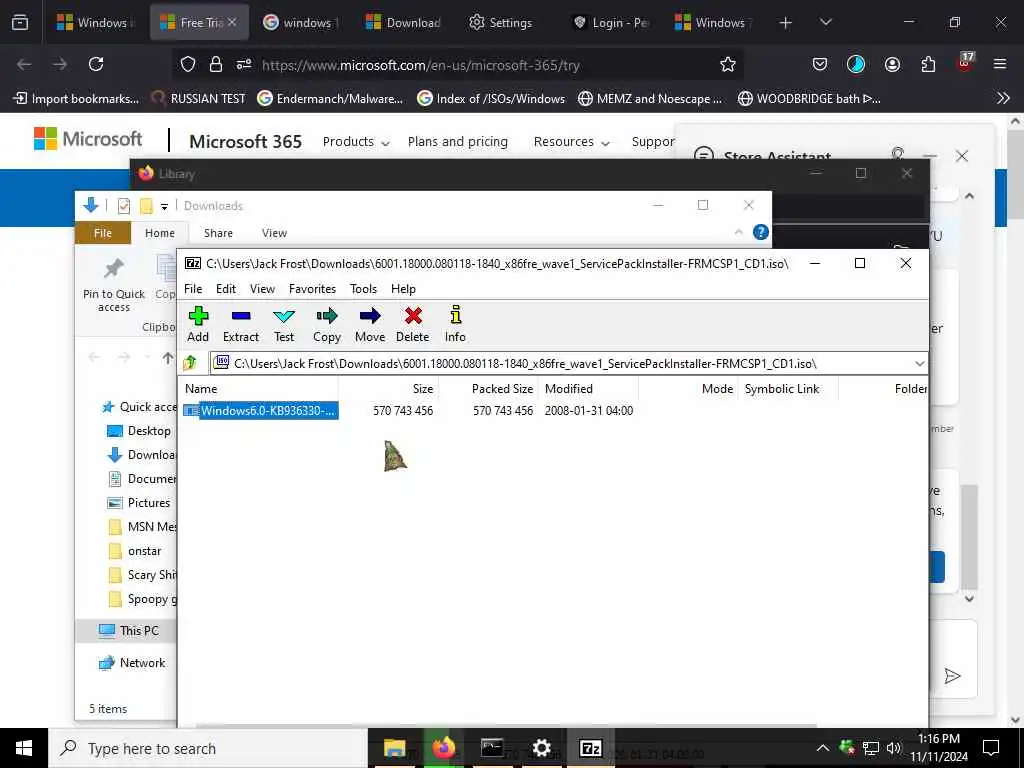Switch to the Share ribbon tab in Explorer
Image resolution: width=1024 pixels, height=768 pixels.
click(218, 233)
